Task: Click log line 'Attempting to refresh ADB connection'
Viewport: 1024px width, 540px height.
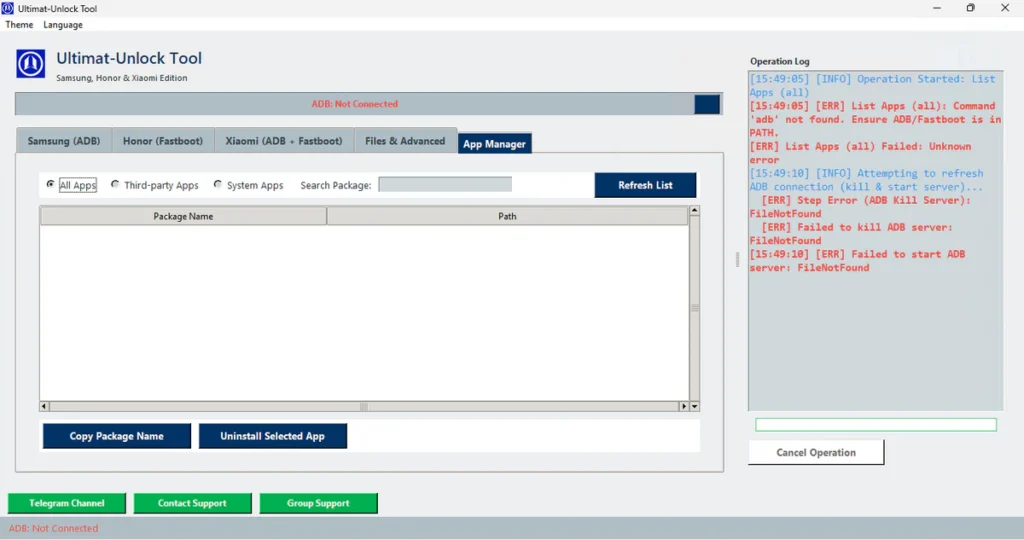Action: 866,180
